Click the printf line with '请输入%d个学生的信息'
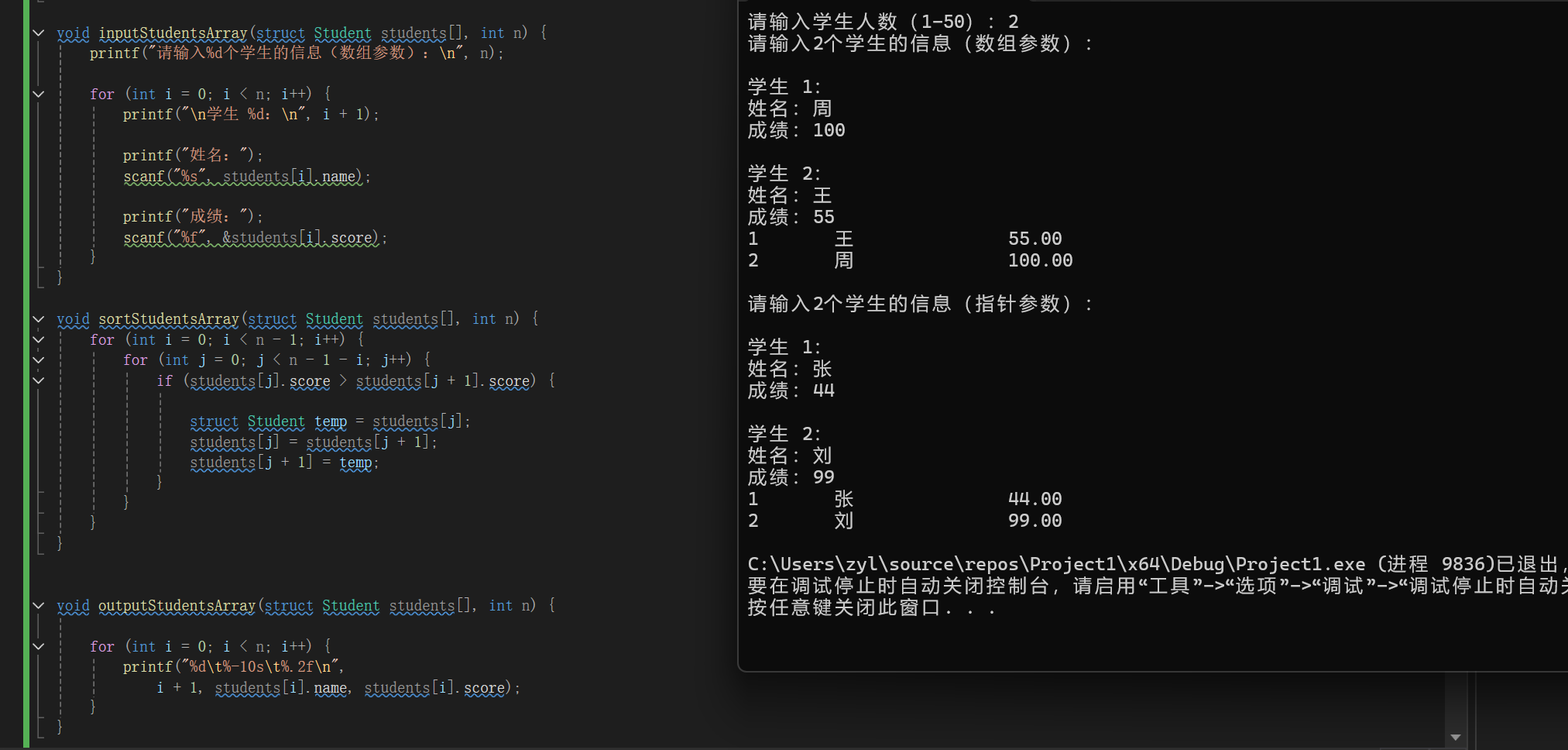Image resolution: width=1568 pixels, height=750 pixels. [x=297, y=53]
